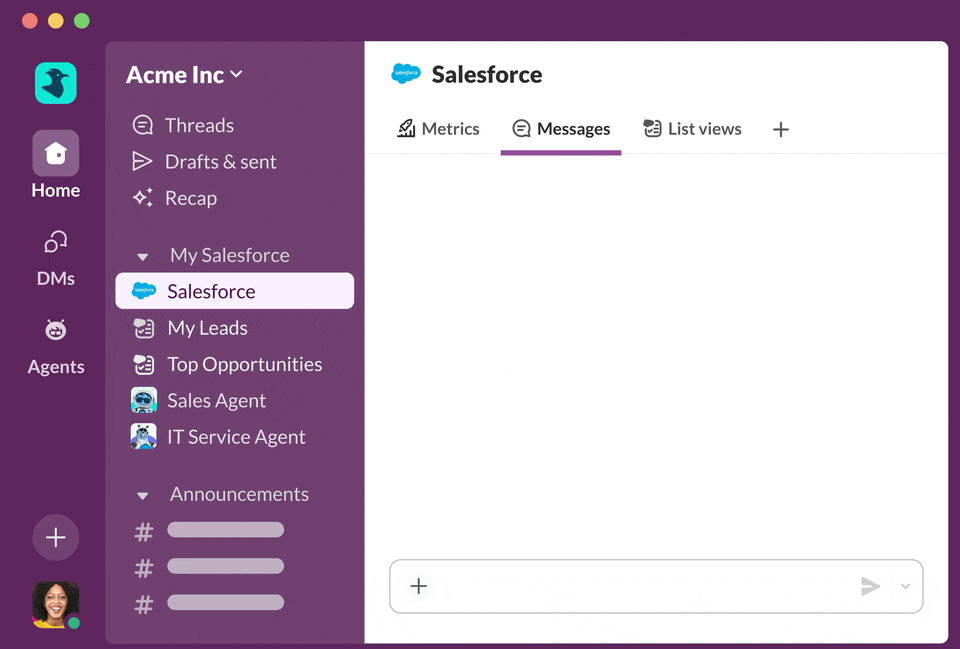Screen dimensions: 960x649
Task: Open the Recap view
Action: point(190,198)
